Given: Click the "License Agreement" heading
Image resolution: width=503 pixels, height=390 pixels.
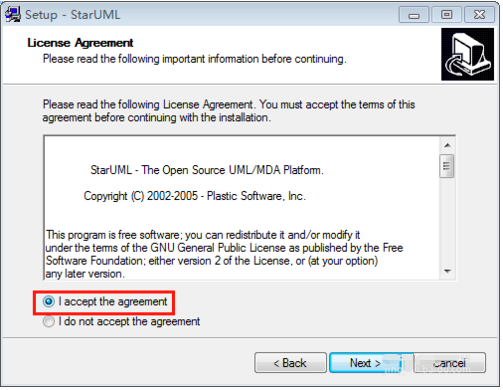Looking at the screenshot, I should pyautogui.click(x=80, y=43).
